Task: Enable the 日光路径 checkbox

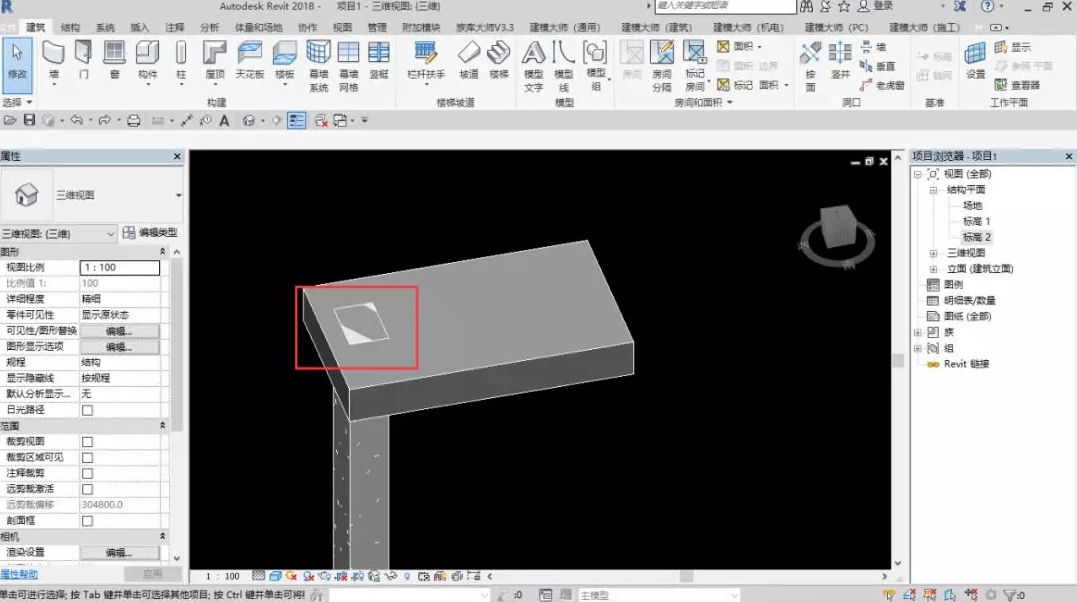Action: tap(87, 410)
